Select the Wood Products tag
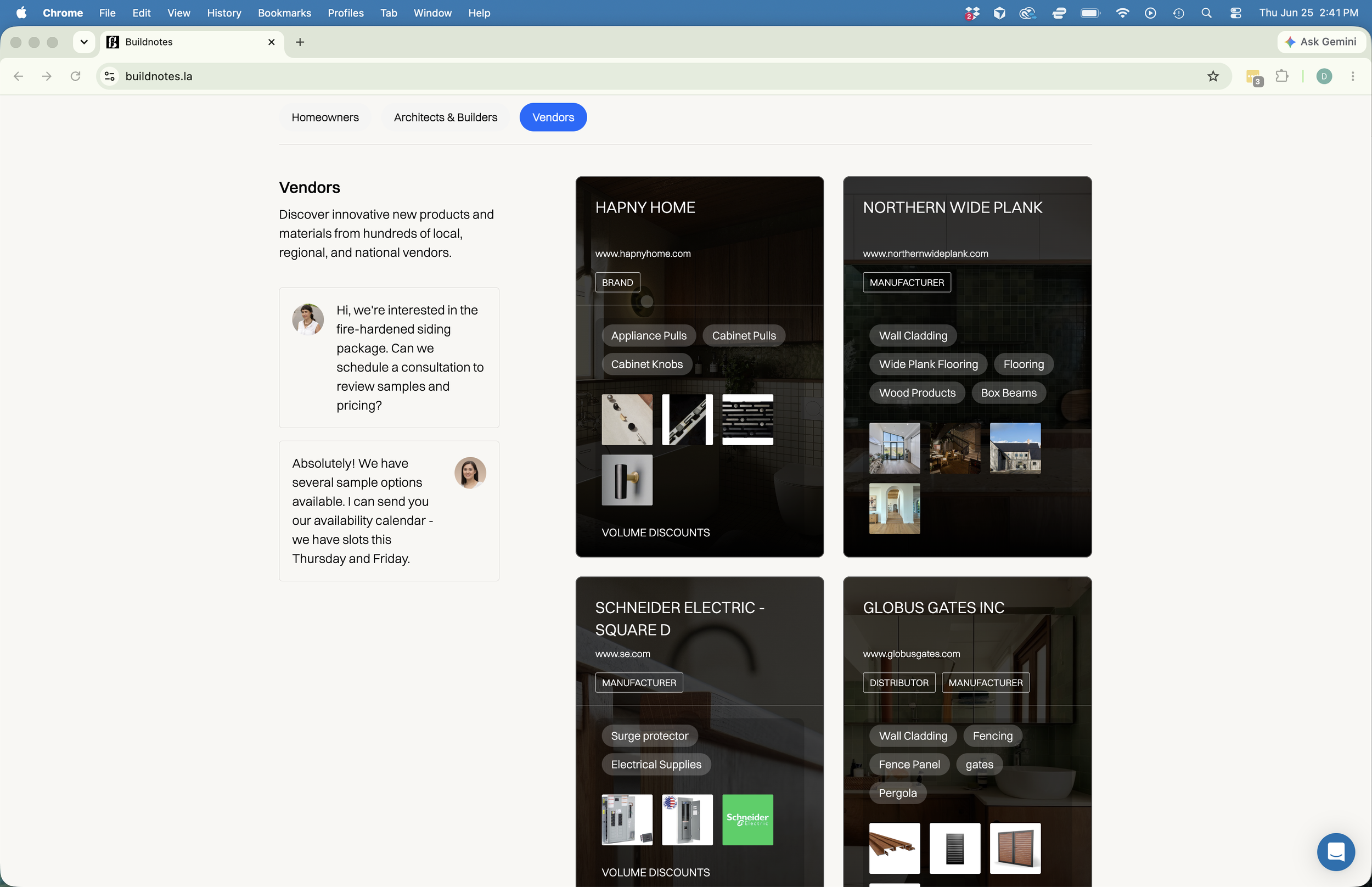 (x=916, y=393)
